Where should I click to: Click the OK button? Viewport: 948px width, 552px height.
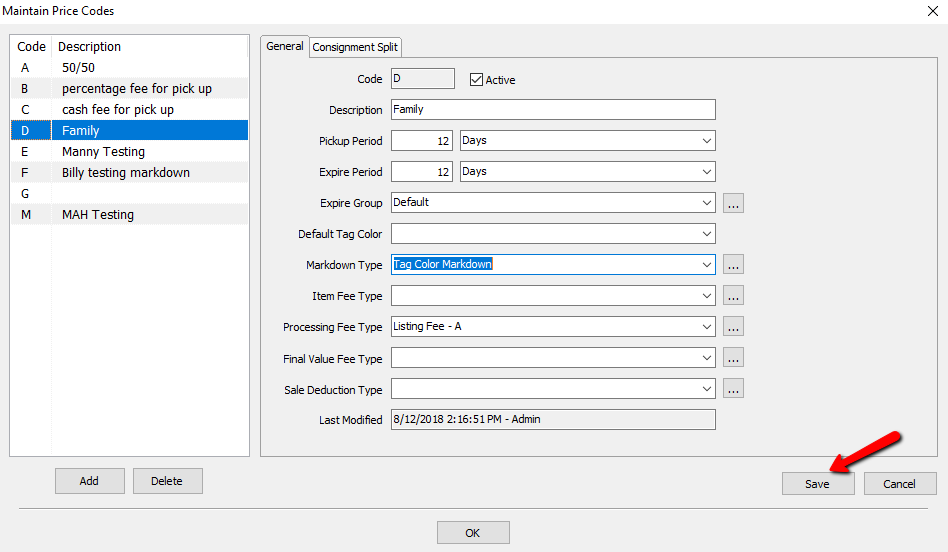coord(473,533)
